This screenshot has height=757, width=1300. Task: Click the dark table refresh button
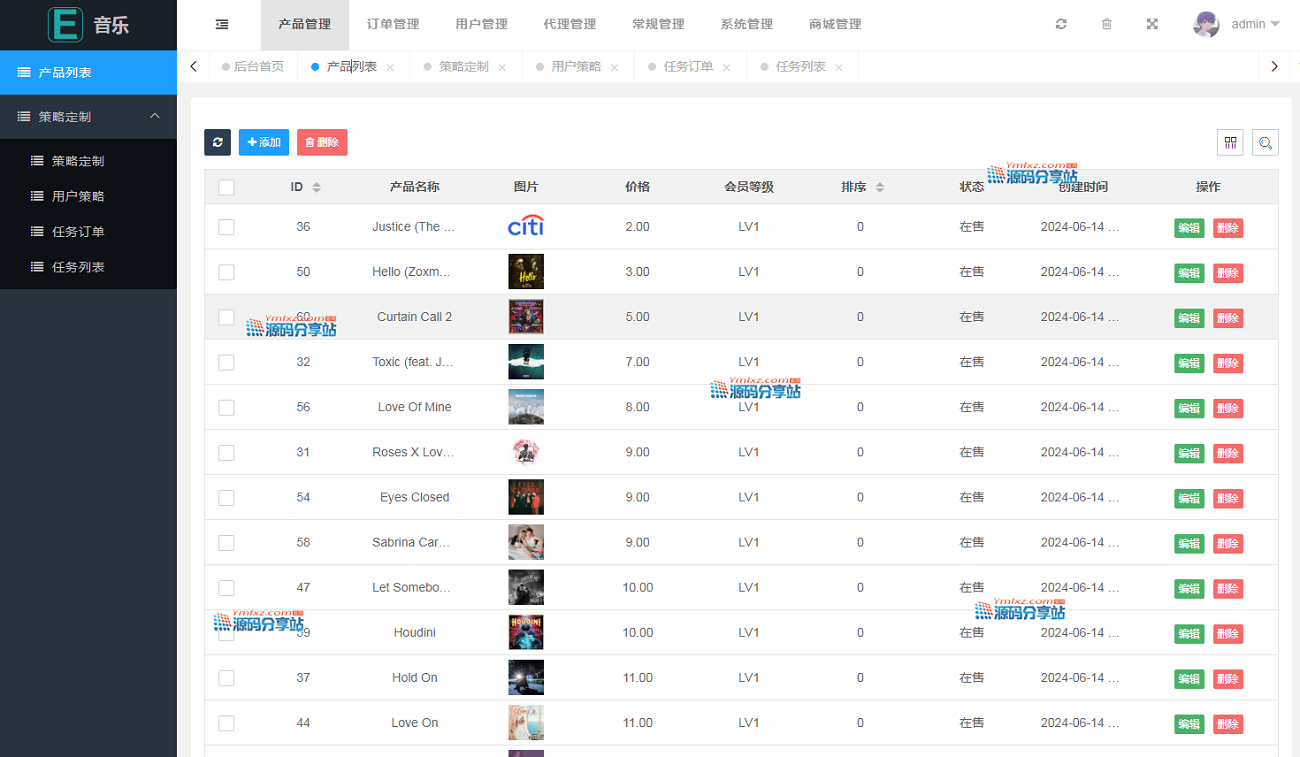tap(217, 143)
